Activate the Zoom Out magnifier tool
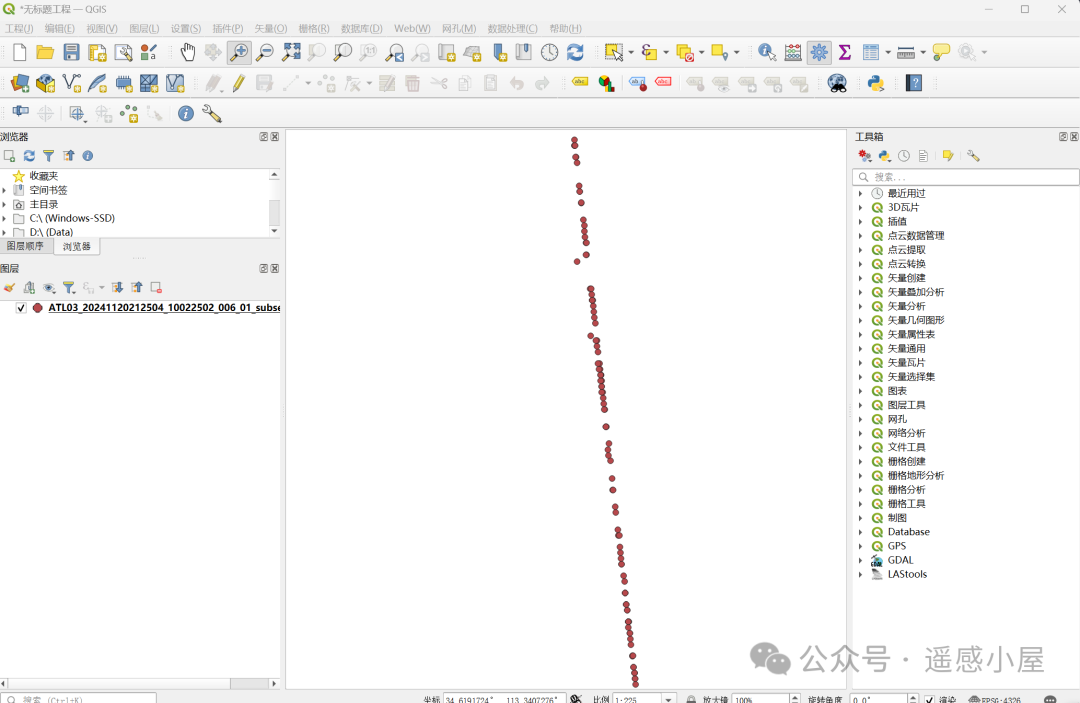Screen dimensions: 1080x703 265,52
